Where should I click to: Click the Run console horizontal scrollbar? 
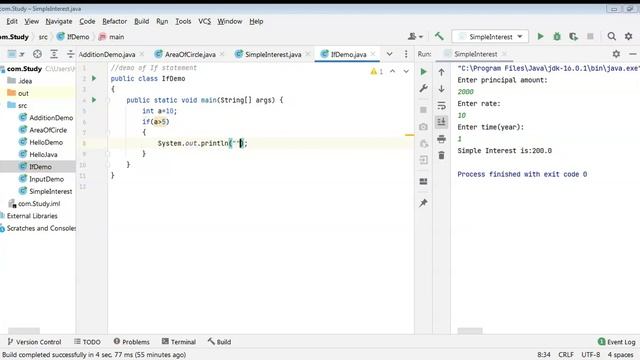pos(469,331)
